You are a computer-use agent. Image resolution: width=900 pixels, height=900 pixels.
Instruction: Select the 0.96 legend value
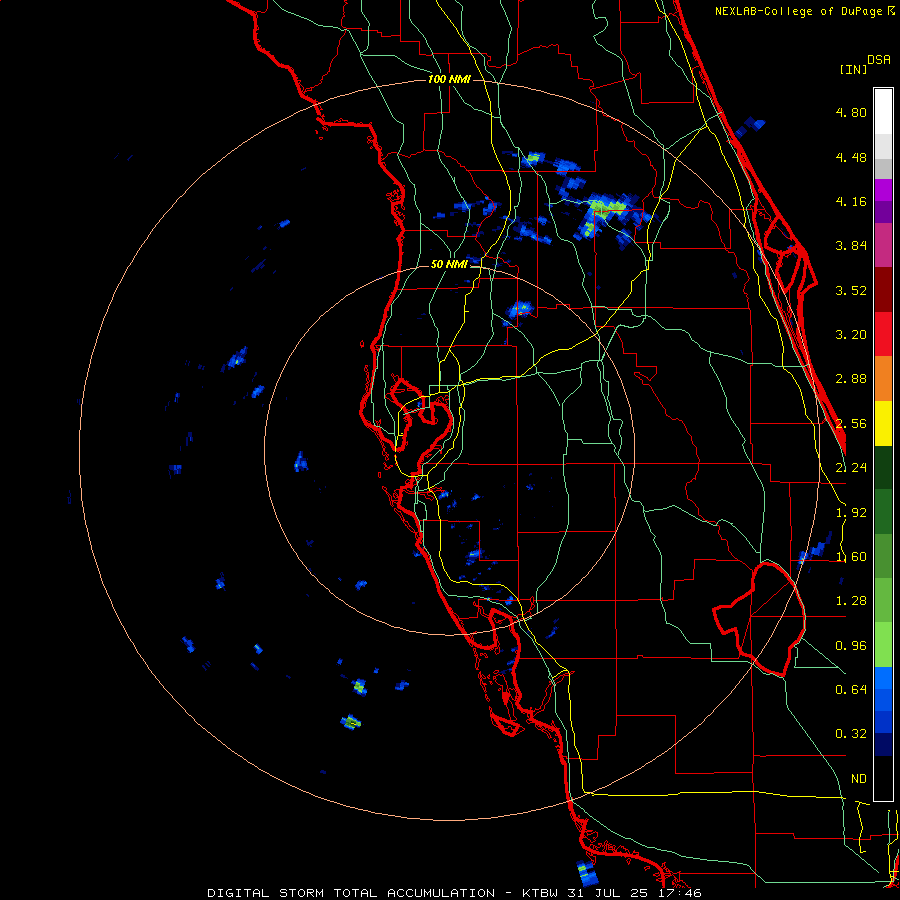tap(851, 646)
